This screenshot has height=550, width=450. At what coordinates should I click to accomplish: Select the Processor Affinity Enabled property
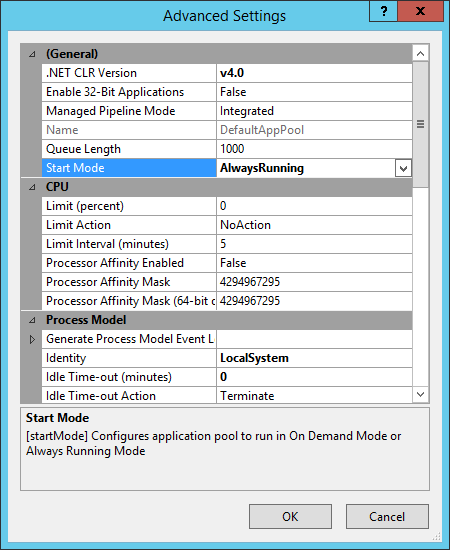point(129,263)
